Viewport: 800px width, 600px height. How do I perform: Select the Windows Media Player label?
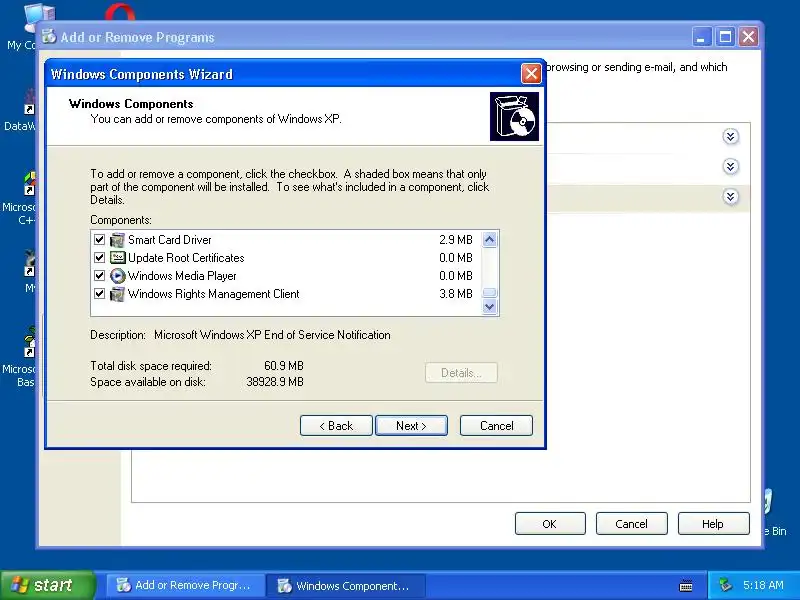tap(182, 276)
